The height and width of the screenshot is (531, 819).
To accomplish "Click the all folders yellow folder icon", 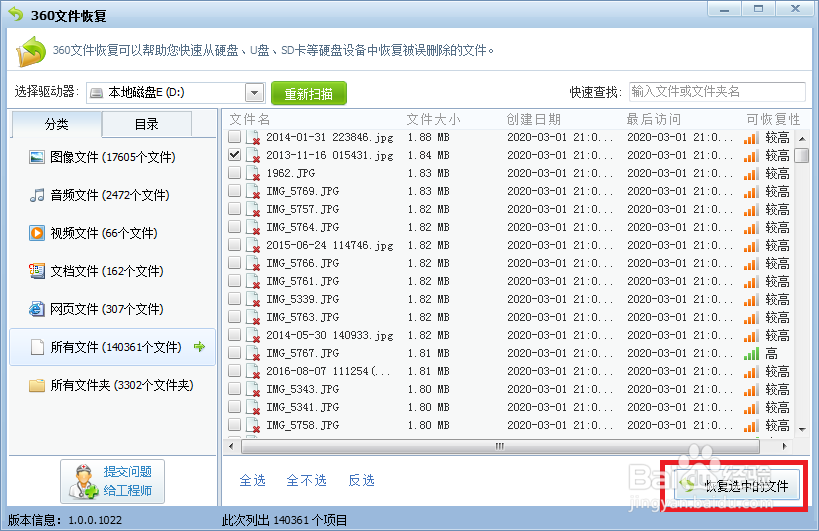I will point(37,385).
